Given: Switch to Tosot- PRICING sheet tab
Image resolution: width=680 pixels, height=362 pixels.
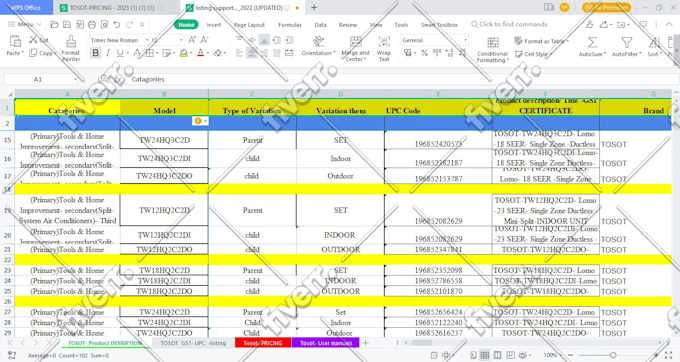Looking at the screenshot, I should [x=263, y=343].
